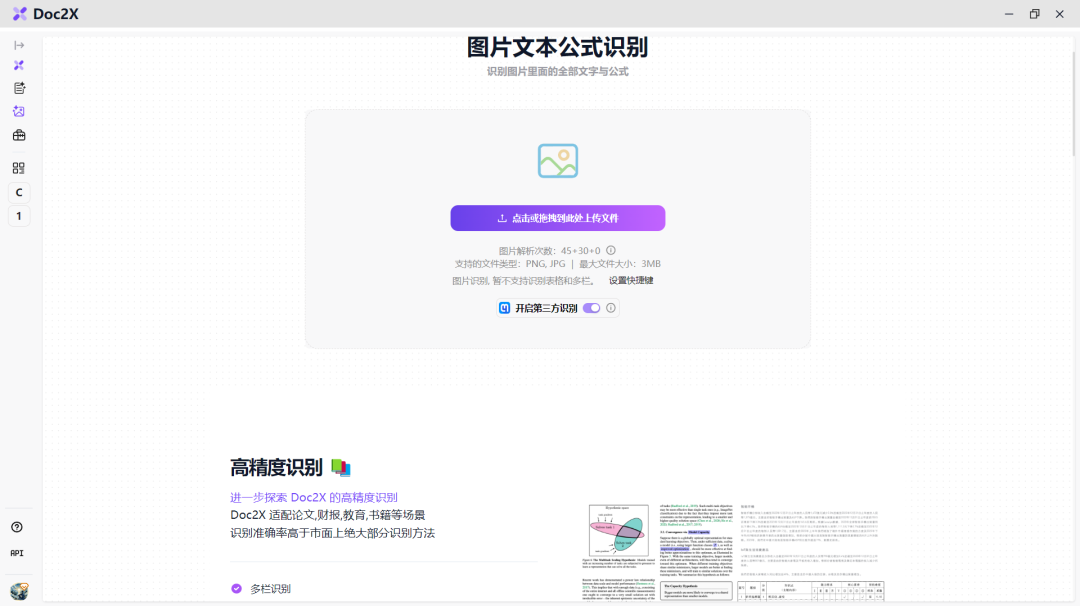Click the purple upload file button
This screenshot has width=1080, height=606.
[x=557, y=218]
